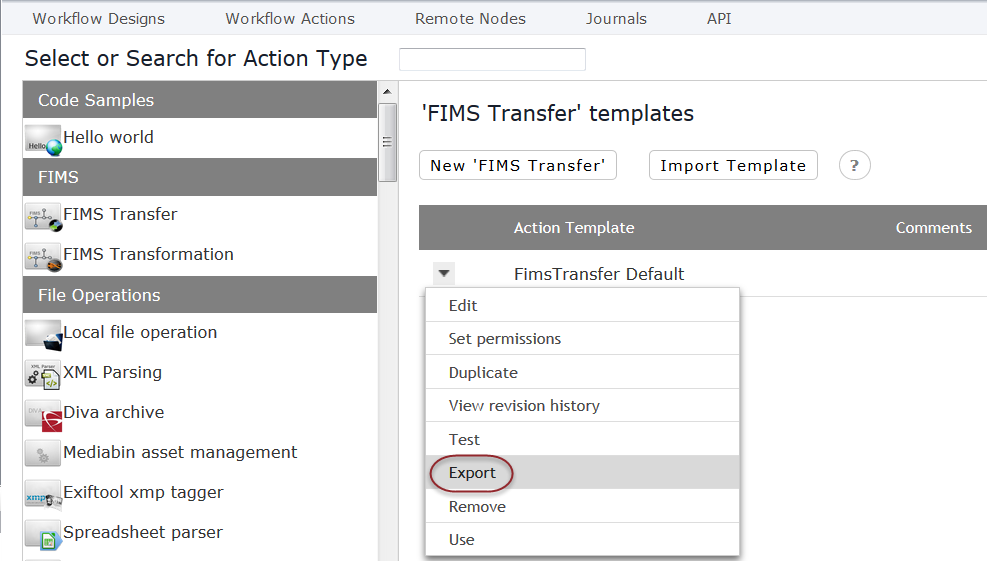Collapse the FimsTransfer Default dropdown arrow
987x561 pixels.
(444, 274)
